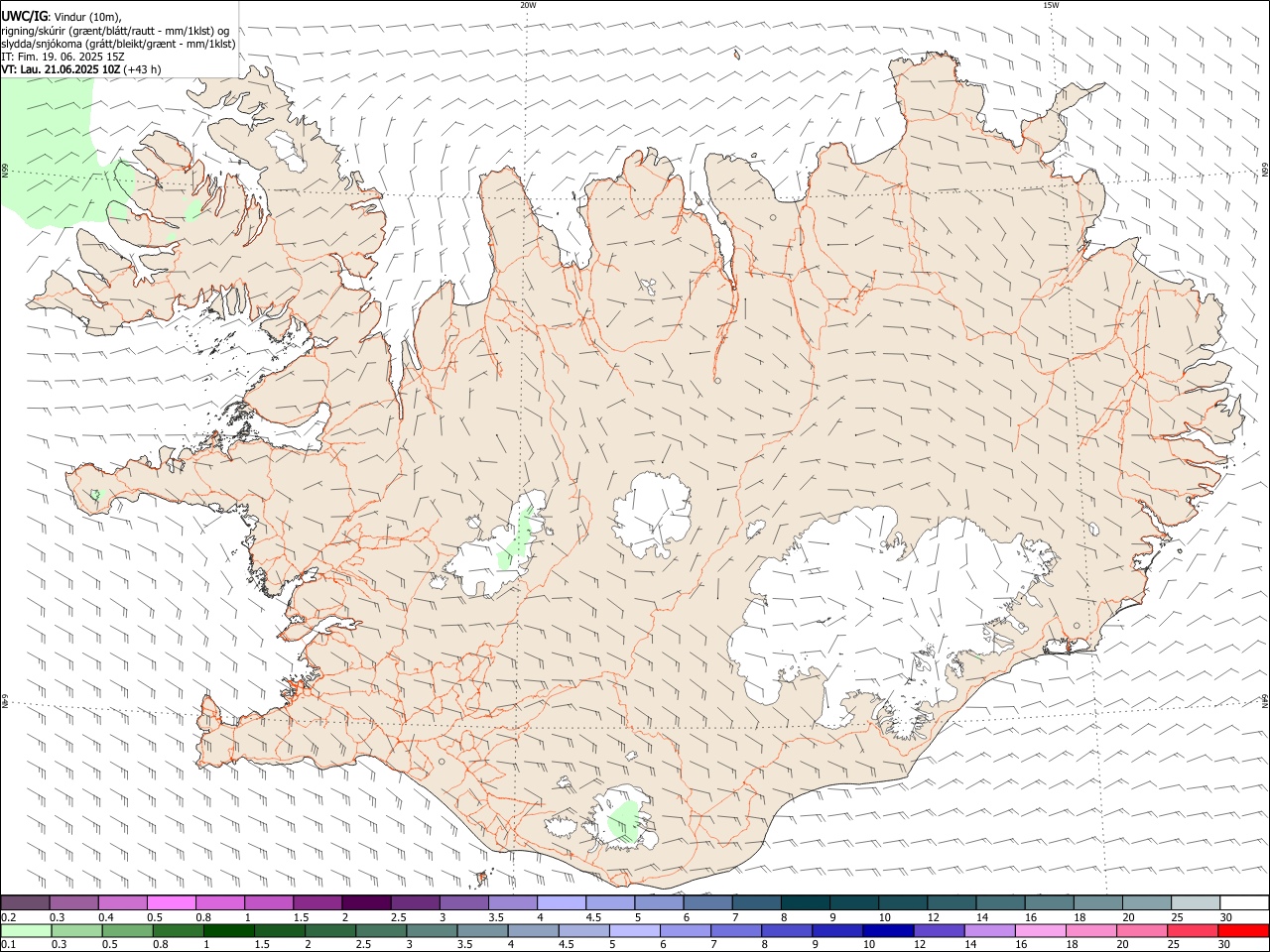
Task: Select the light green 0.3 swatch in lower legend
Action: click(x=76, y=930)
